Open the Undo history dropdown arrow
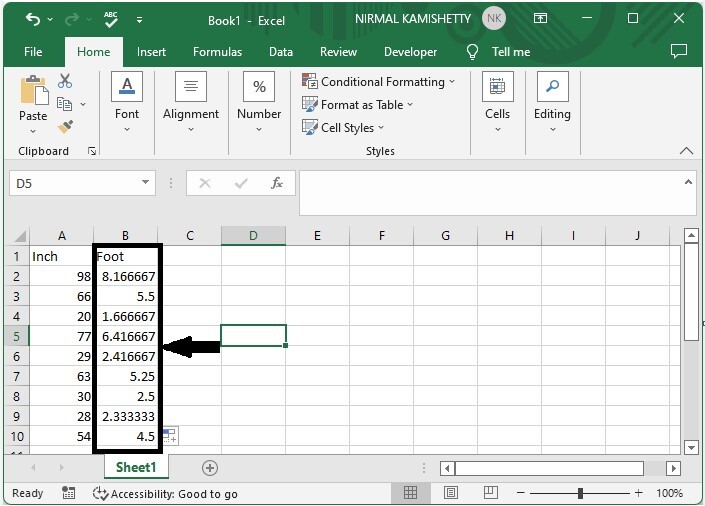 [x=50, y=19]
